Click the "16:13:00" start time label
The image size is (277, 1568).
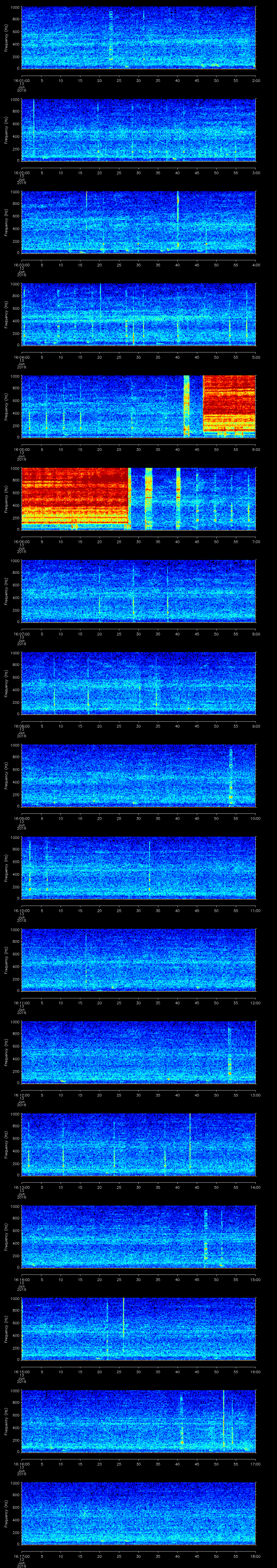21,1187
